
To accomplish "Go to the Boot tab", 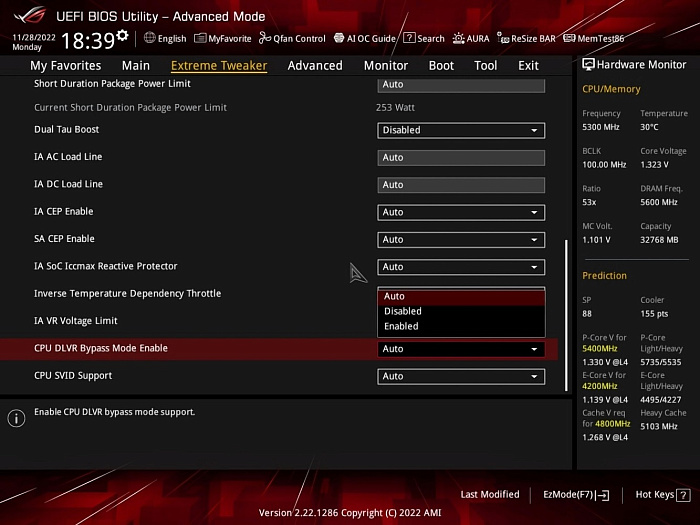I will [441, 66].
